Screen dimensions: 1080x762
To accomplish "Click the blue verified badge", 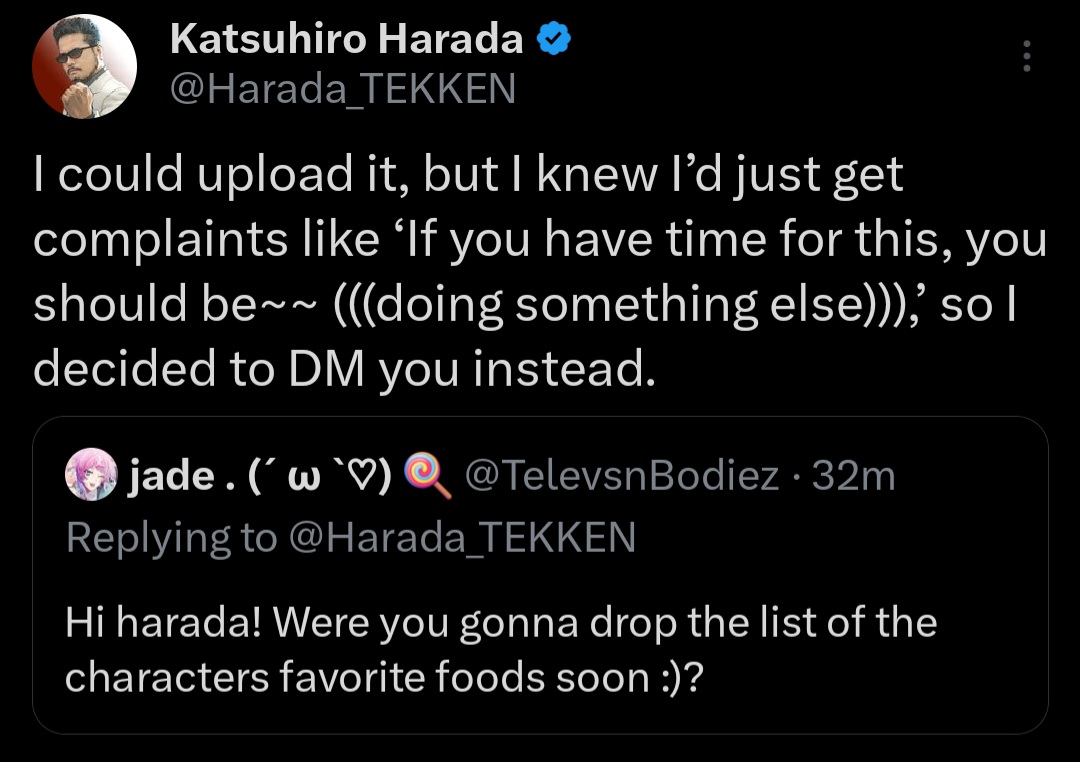I will (x=553, y=38).
